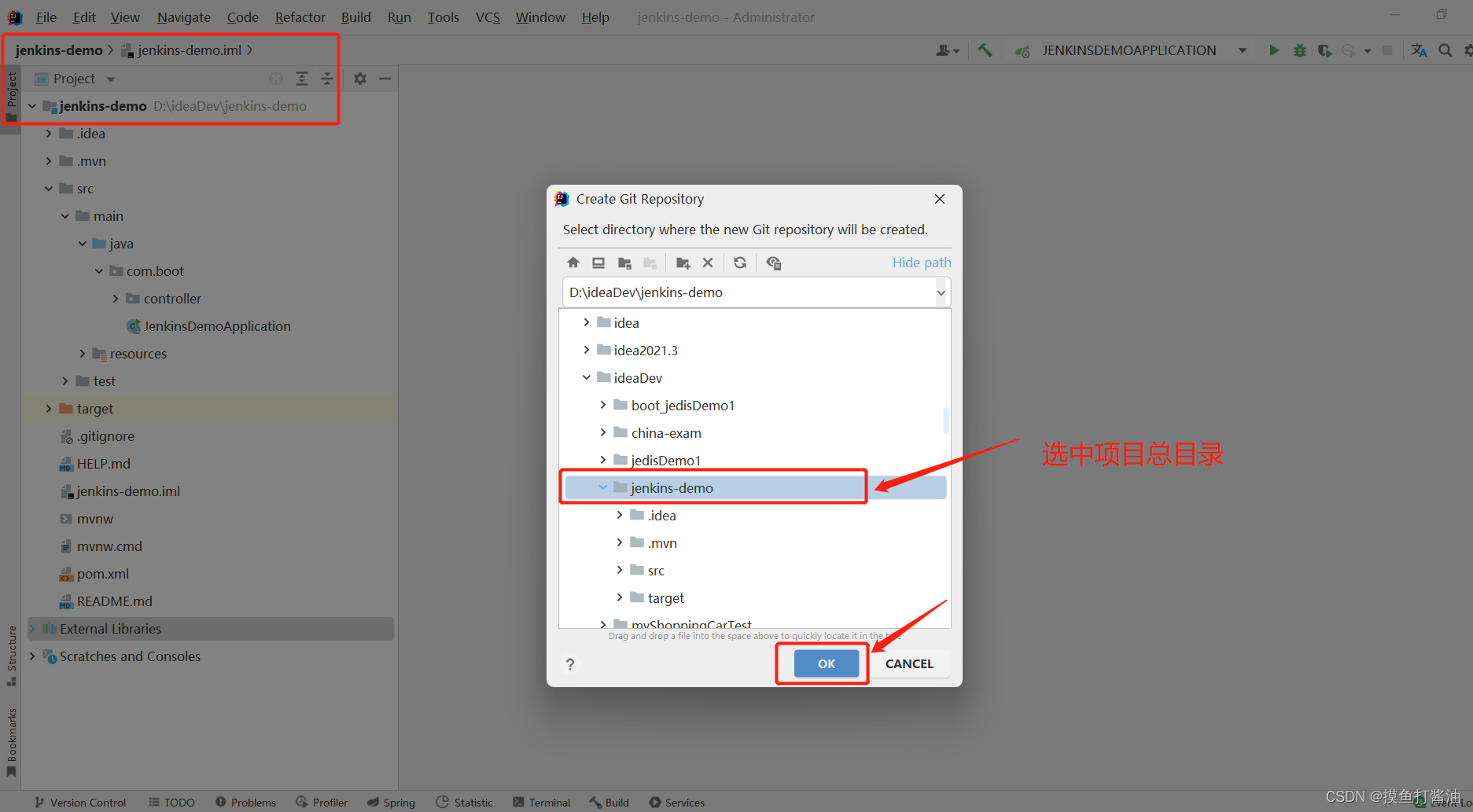The width and height of the screenshot is (1473, 812).
Task: Click Project panel settings gear icon
Action: [359, 79]
